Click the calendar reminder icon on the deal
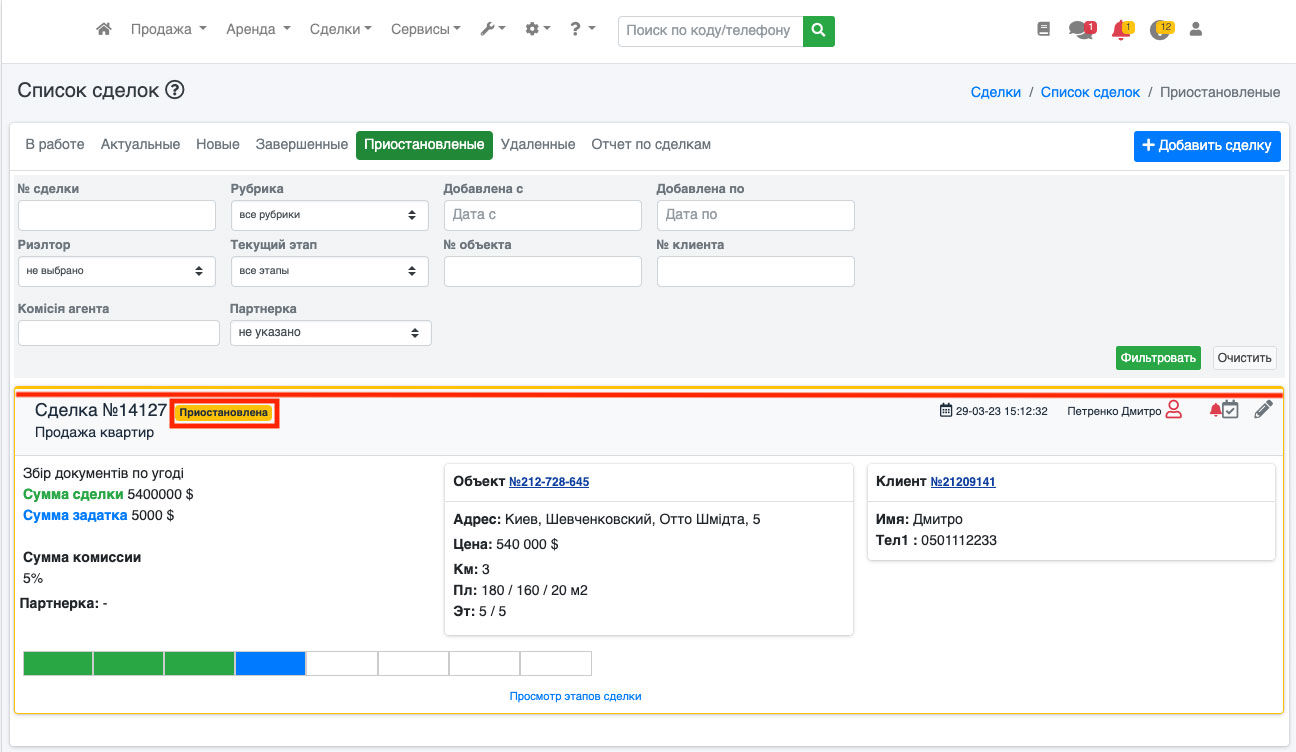This screenshot has width=1296, height=752. click(x=1230, y=409)
